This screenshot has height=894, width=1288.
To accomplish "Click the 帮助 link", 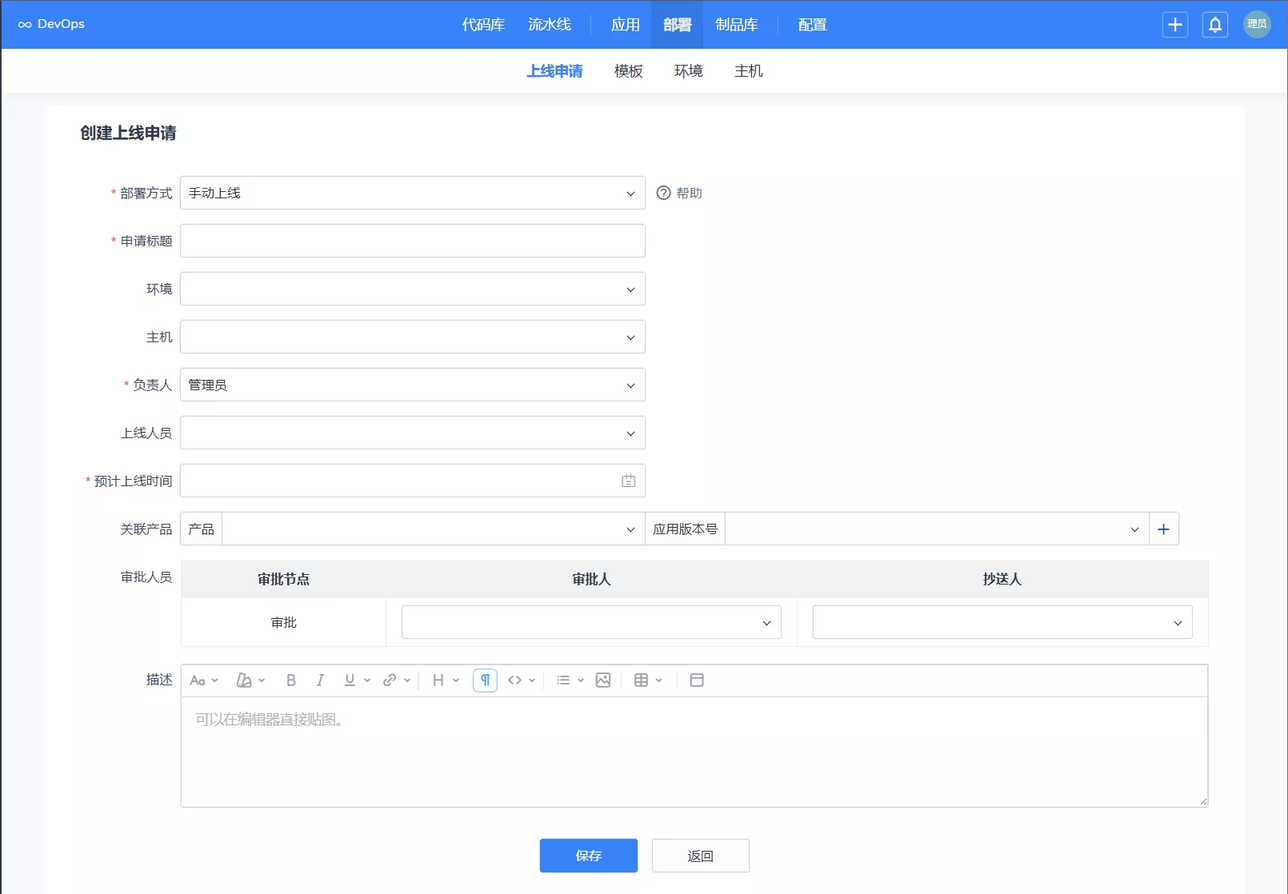I will (690, 193).
